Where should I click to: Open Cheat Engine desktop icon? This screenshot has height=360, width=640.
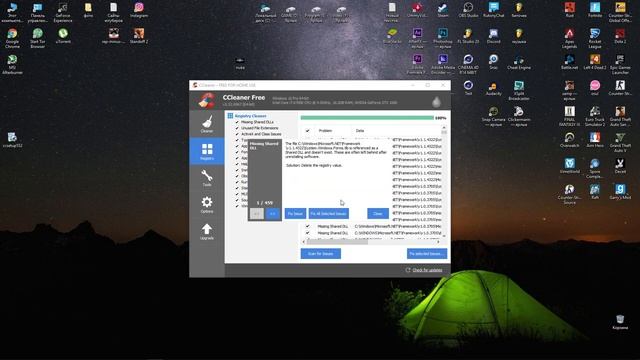(519, 62)
